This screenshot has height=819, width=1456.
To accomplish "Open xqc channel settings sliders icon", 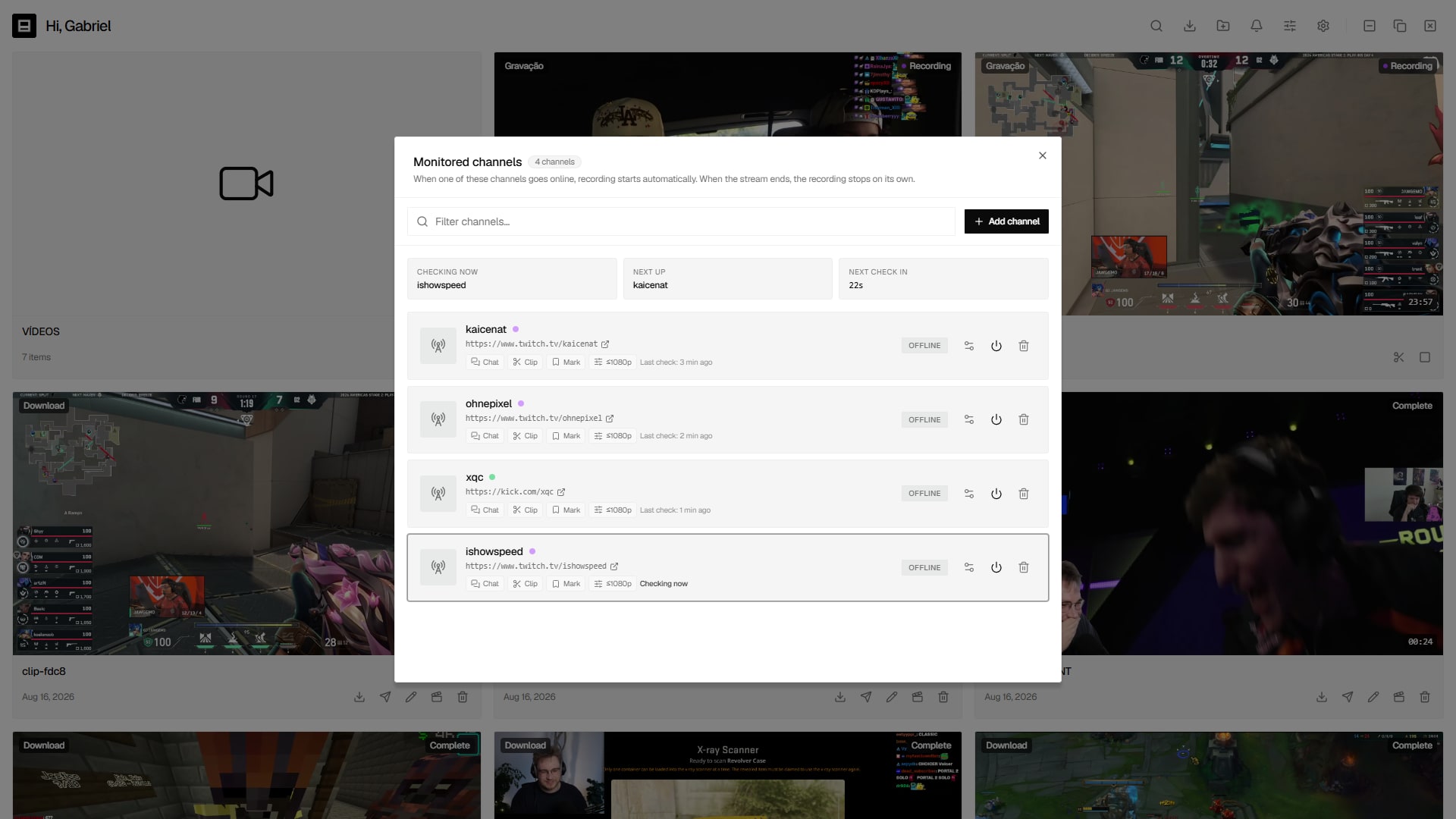I will click(969, 494).
